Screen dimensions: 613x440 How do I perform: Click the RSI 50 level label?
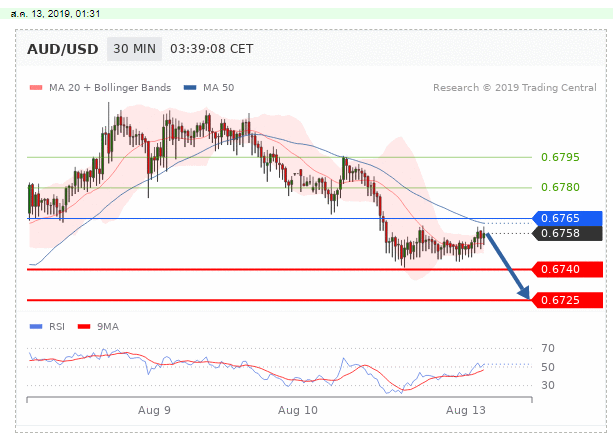548,367
